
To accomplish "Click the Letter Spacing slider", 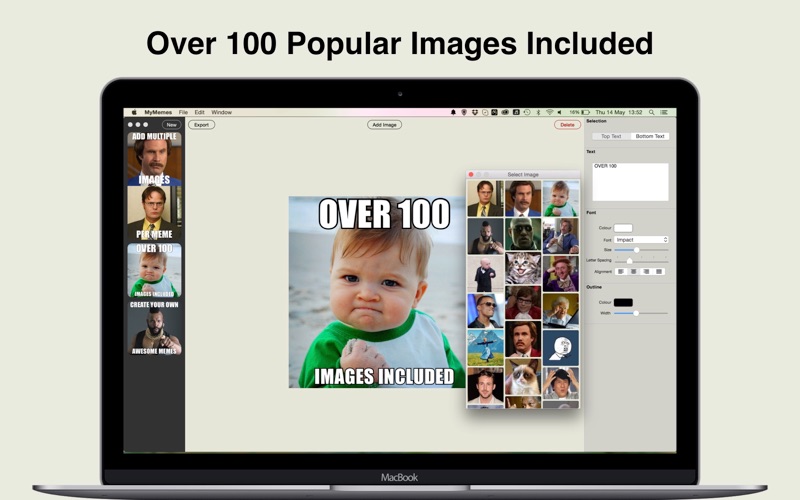I will point(641,260).
